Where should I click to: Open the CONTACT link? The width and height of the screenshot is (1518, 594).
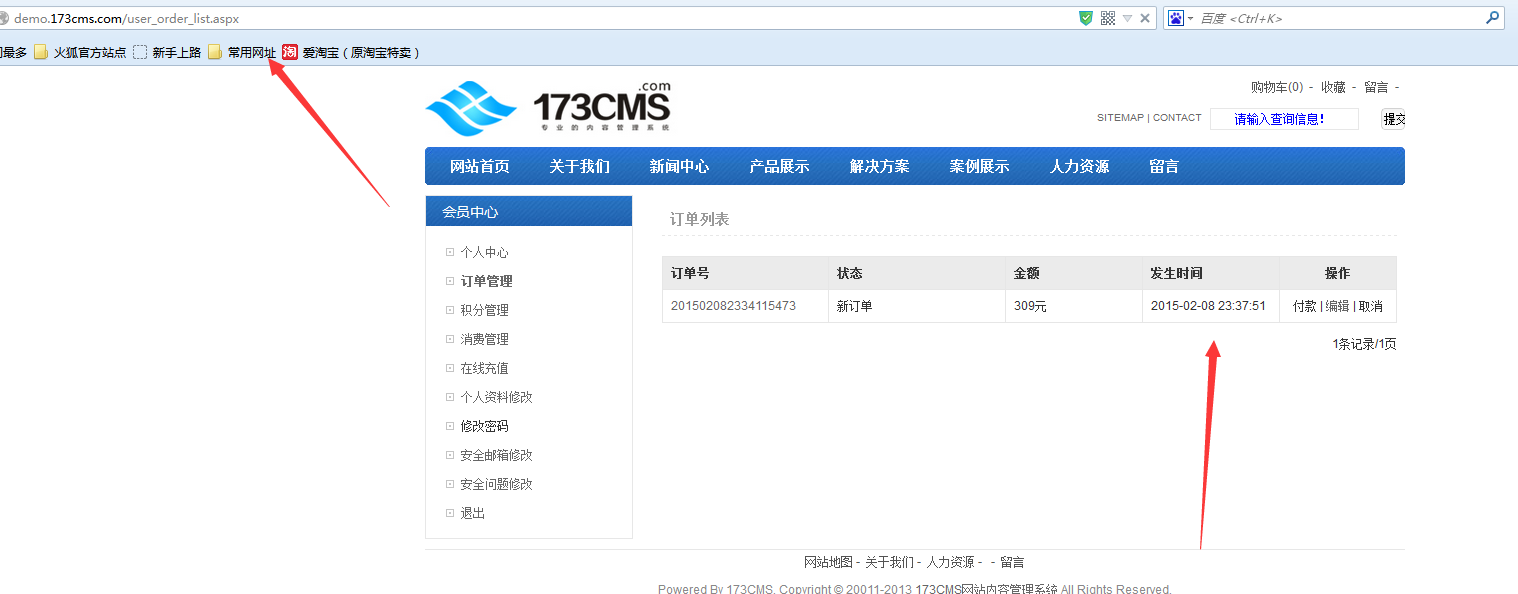[x=1177, y=118]
